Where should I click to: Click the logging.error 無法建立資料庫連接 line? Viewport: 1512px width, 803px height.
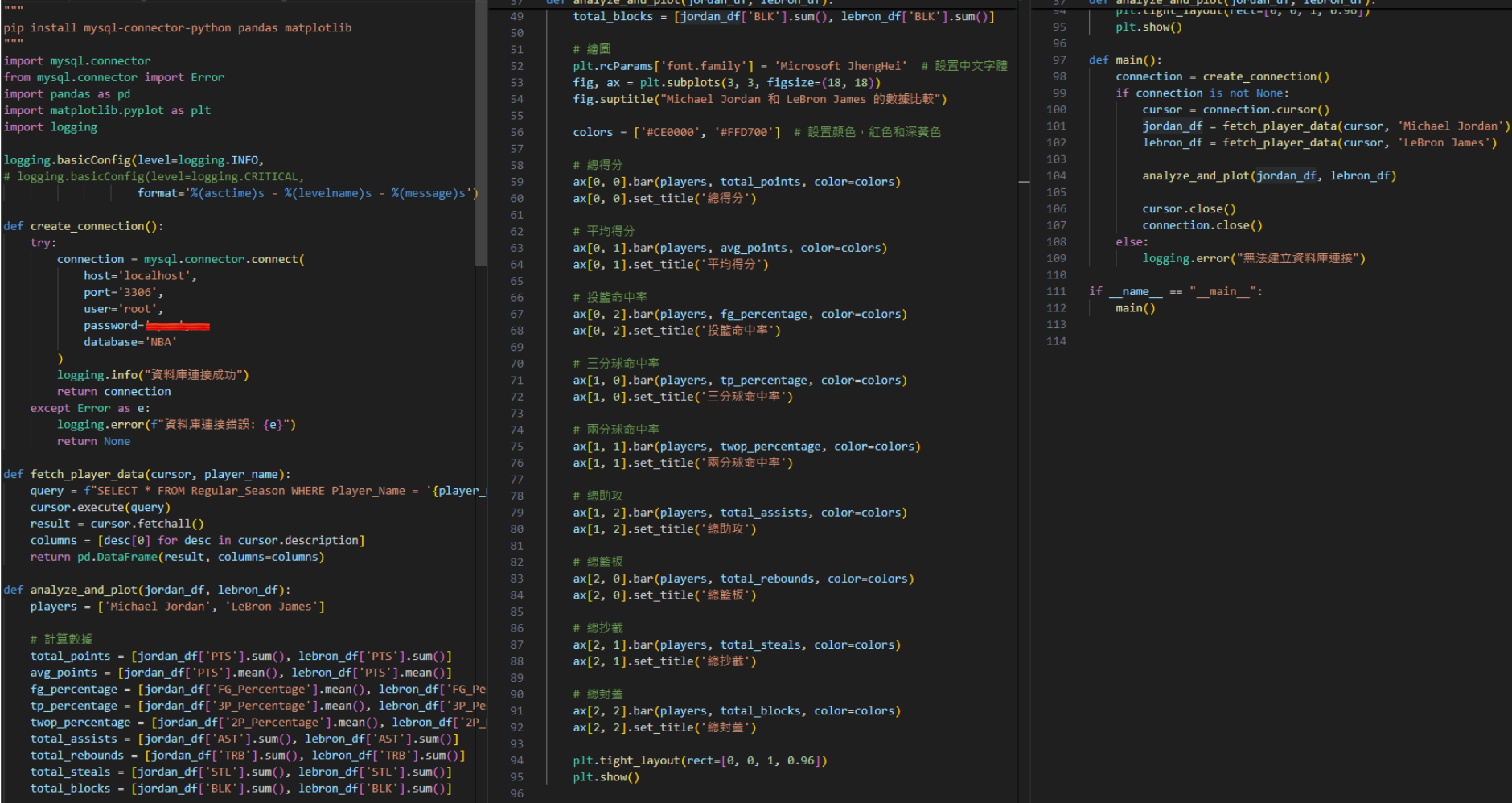click(1253, 257)
